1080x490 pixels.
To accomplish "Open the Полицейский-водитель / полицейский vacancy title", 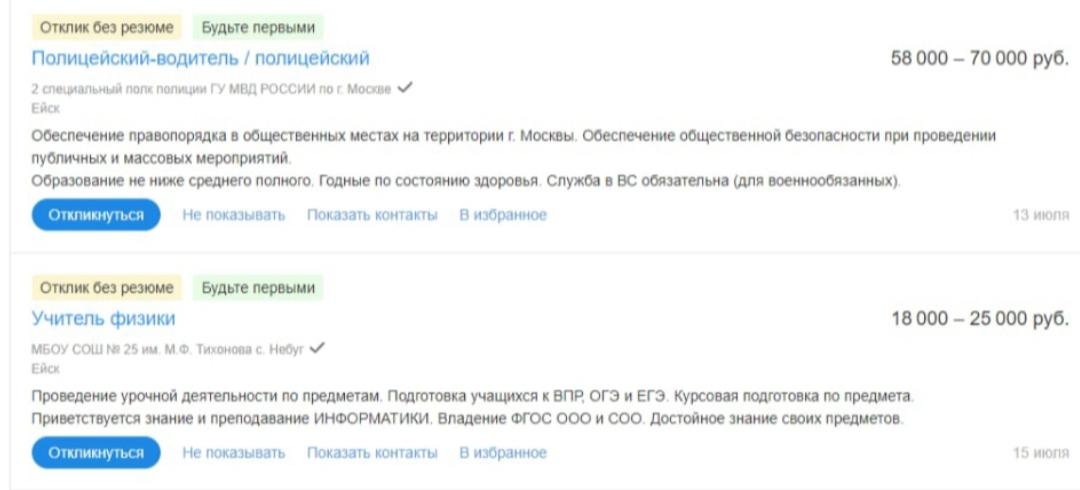I will (x=200, y=58).
